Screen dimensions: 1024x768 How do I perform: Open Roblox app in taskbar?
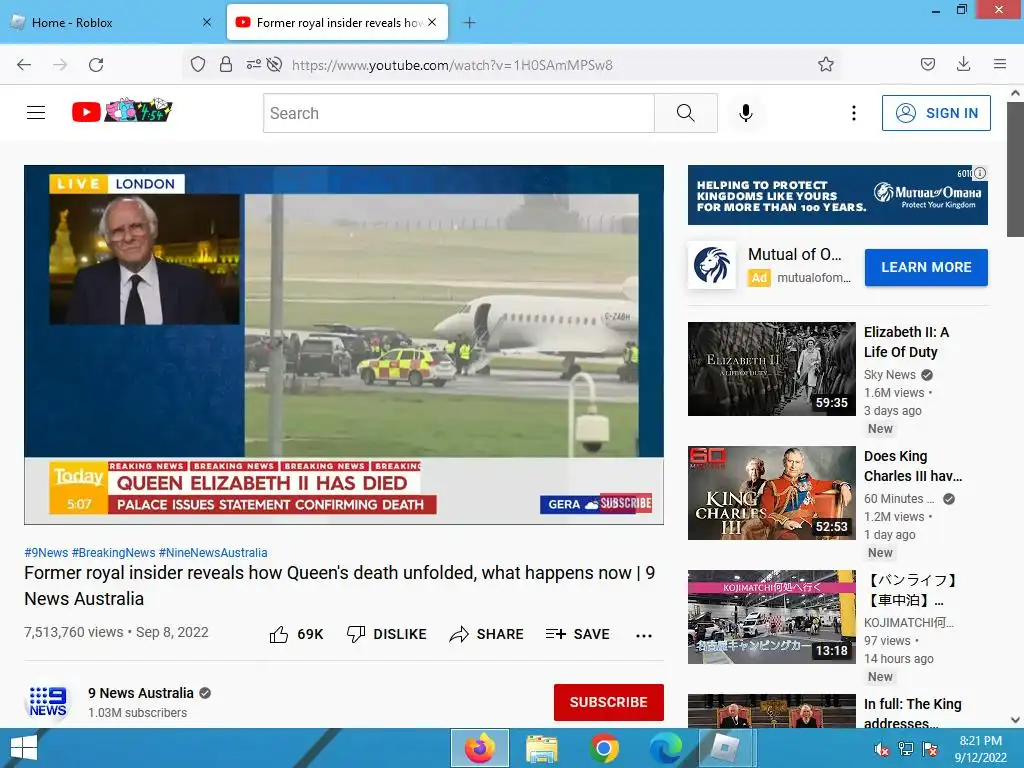click(x=726, y=748)
